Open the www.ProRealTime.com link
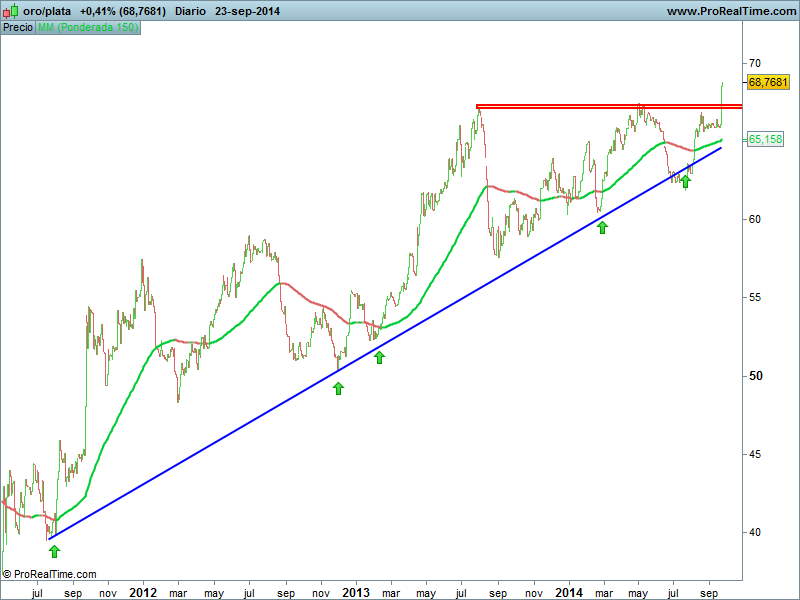 tap(731, 11)
